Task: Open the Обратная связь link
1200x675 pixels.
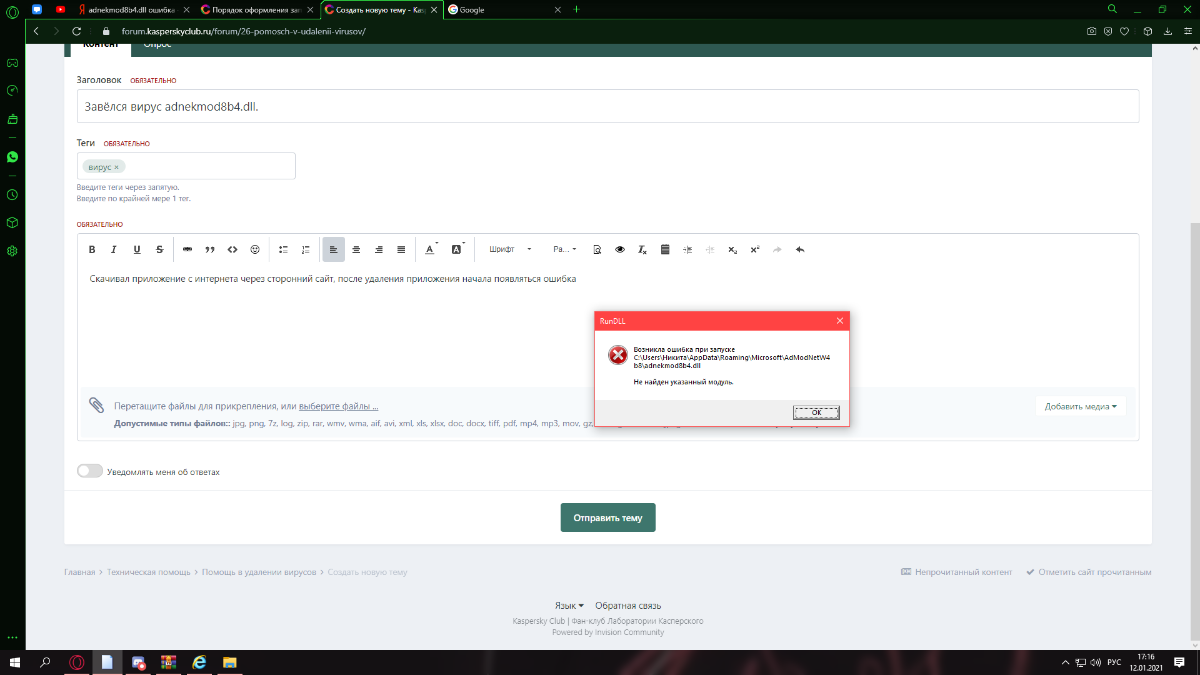Action: click(628, 606)
